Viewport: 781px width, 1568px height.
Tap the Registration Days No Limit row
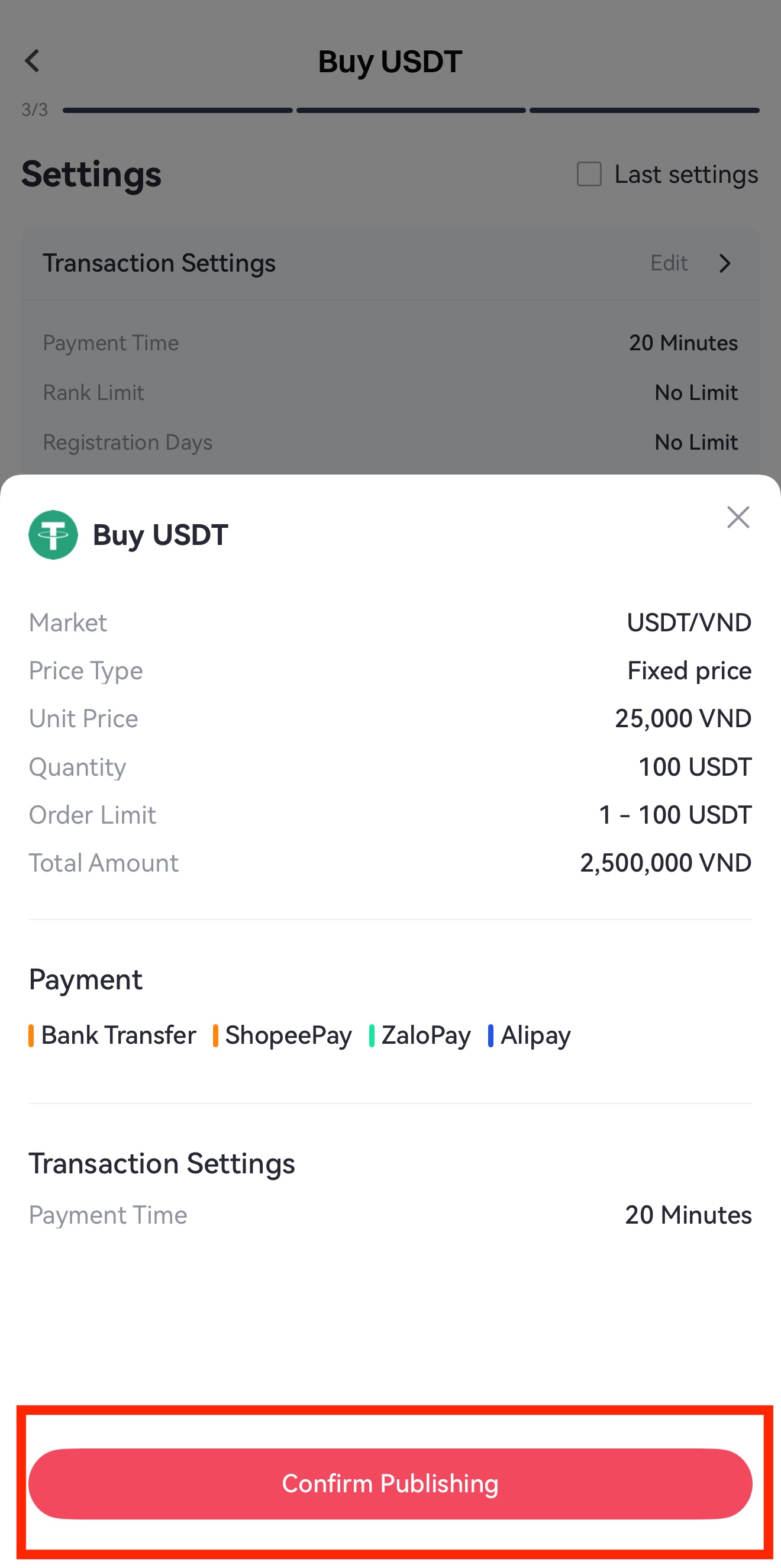coord(389,442)
